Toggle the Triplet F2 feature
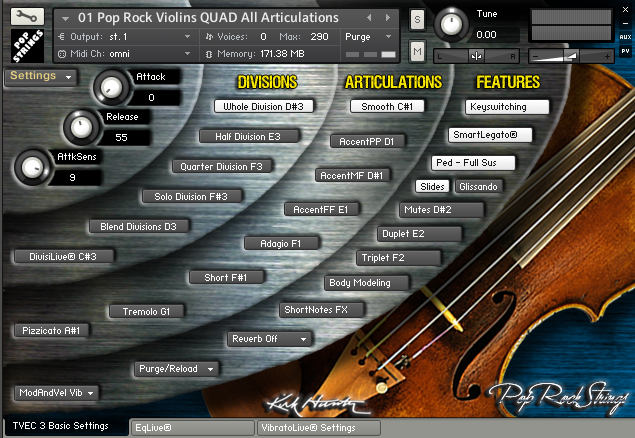 (398, 258)
